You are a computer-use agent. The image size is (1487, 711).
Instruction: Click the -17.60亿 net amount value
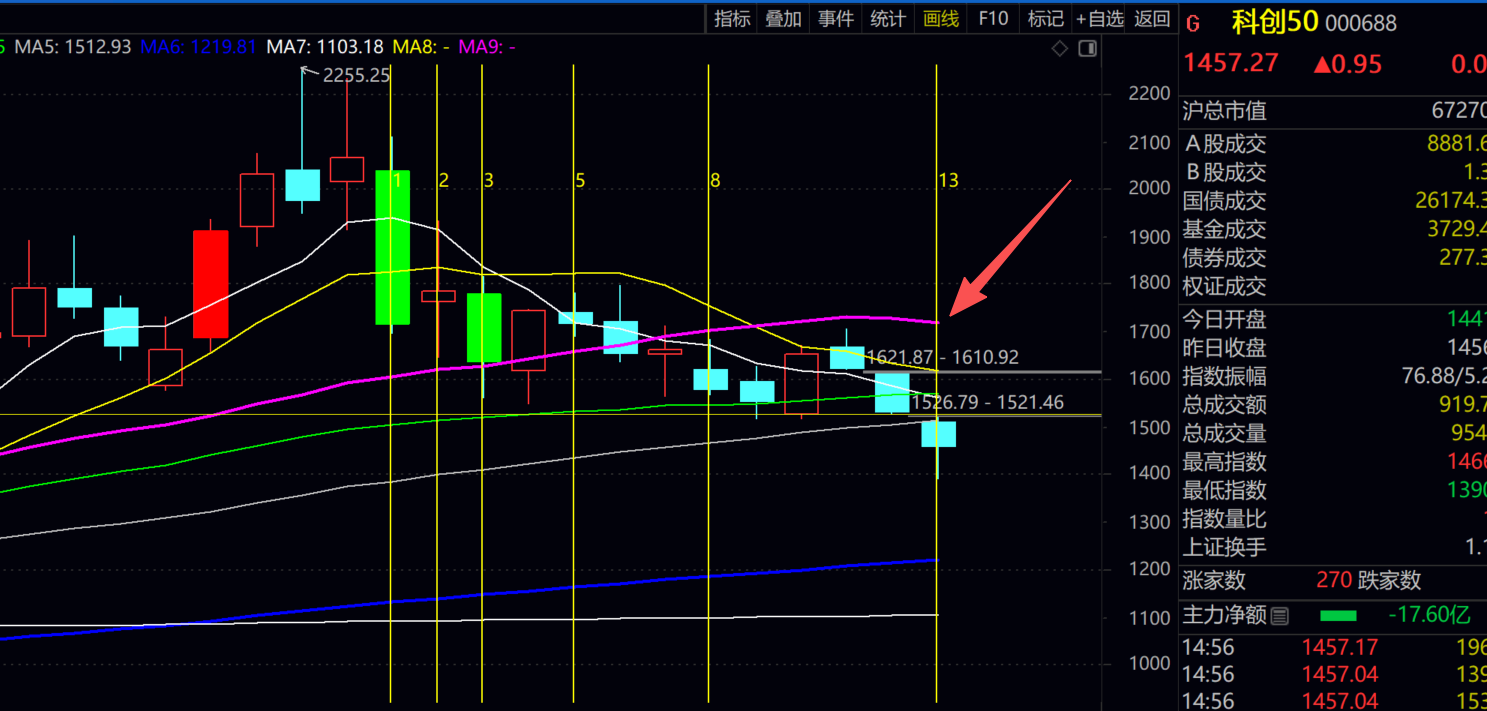click(x=1430, y=615)
